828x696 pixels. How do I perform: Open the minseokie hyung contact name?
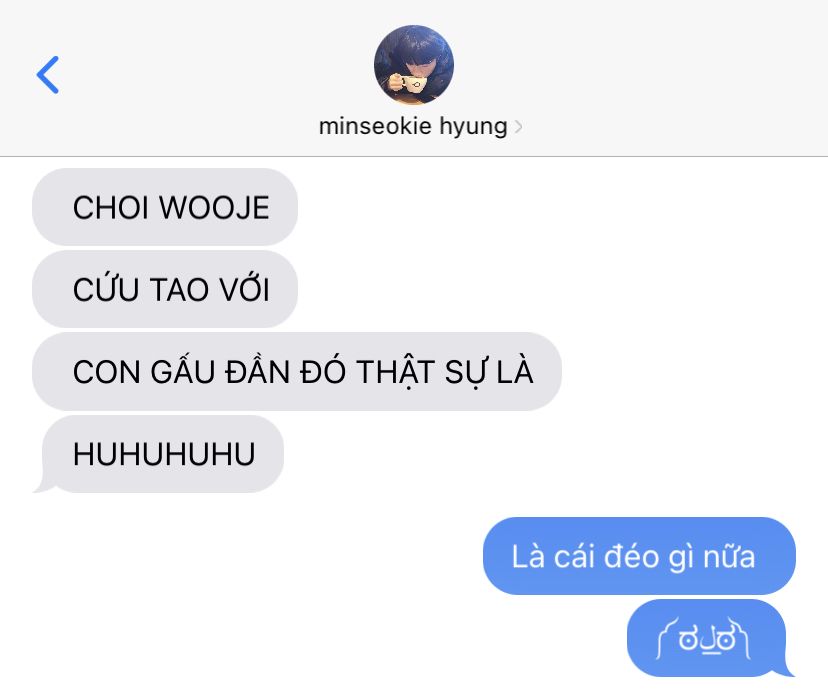pos(413,126)
